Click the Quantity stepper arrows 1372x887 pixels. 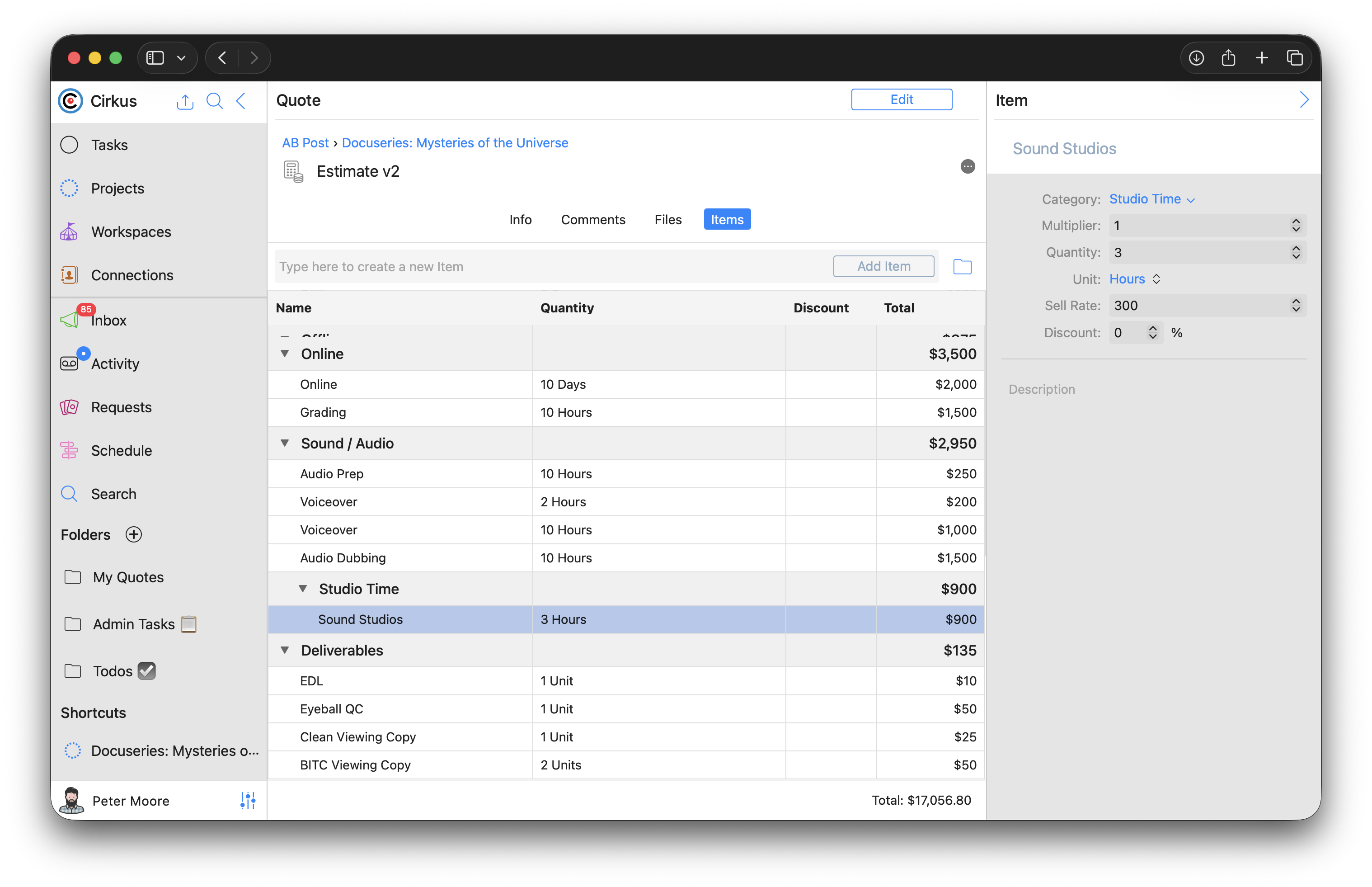[x=1296, y=252]
